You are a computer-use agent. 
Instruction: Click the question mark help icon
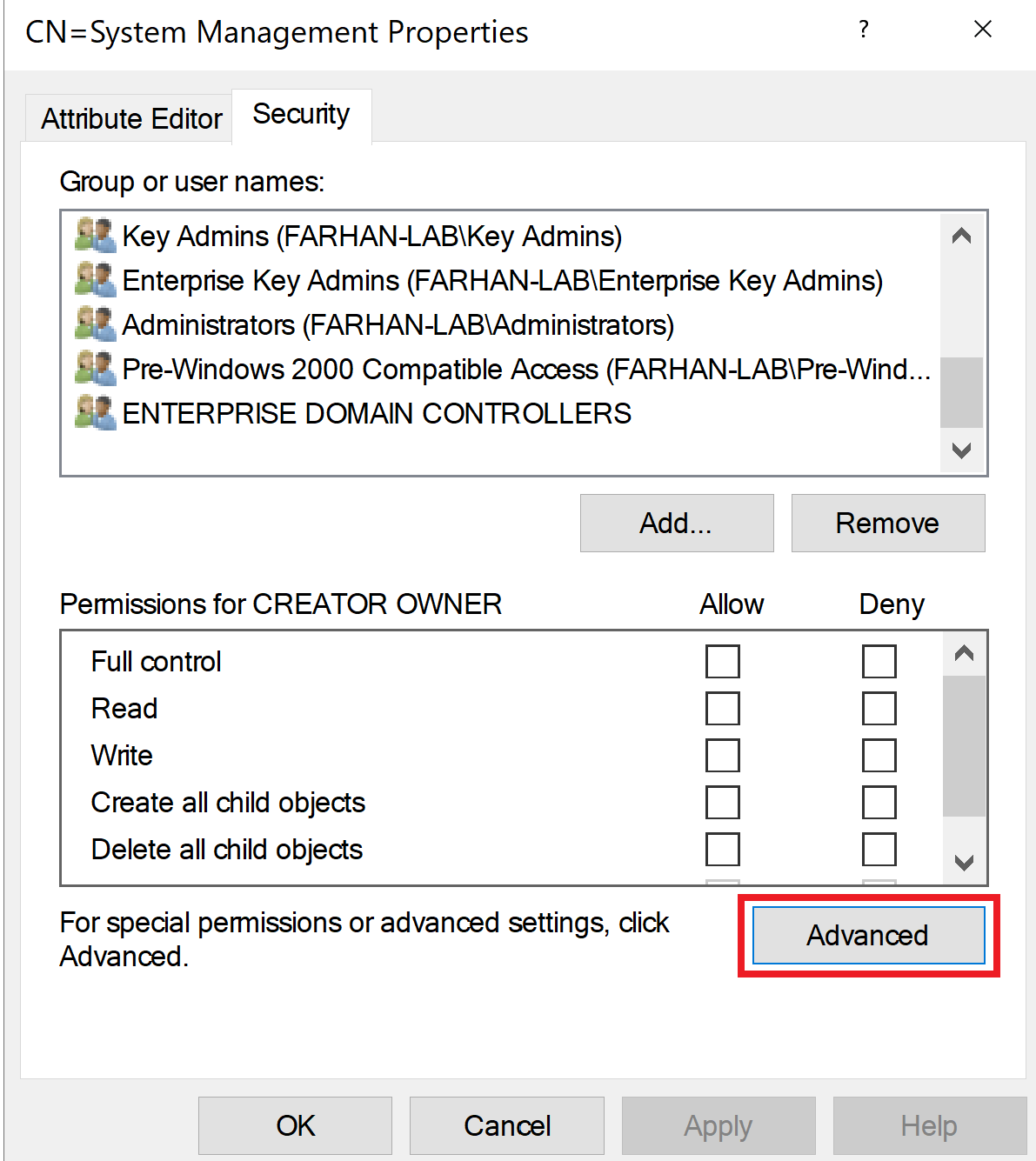coord(863,30)
